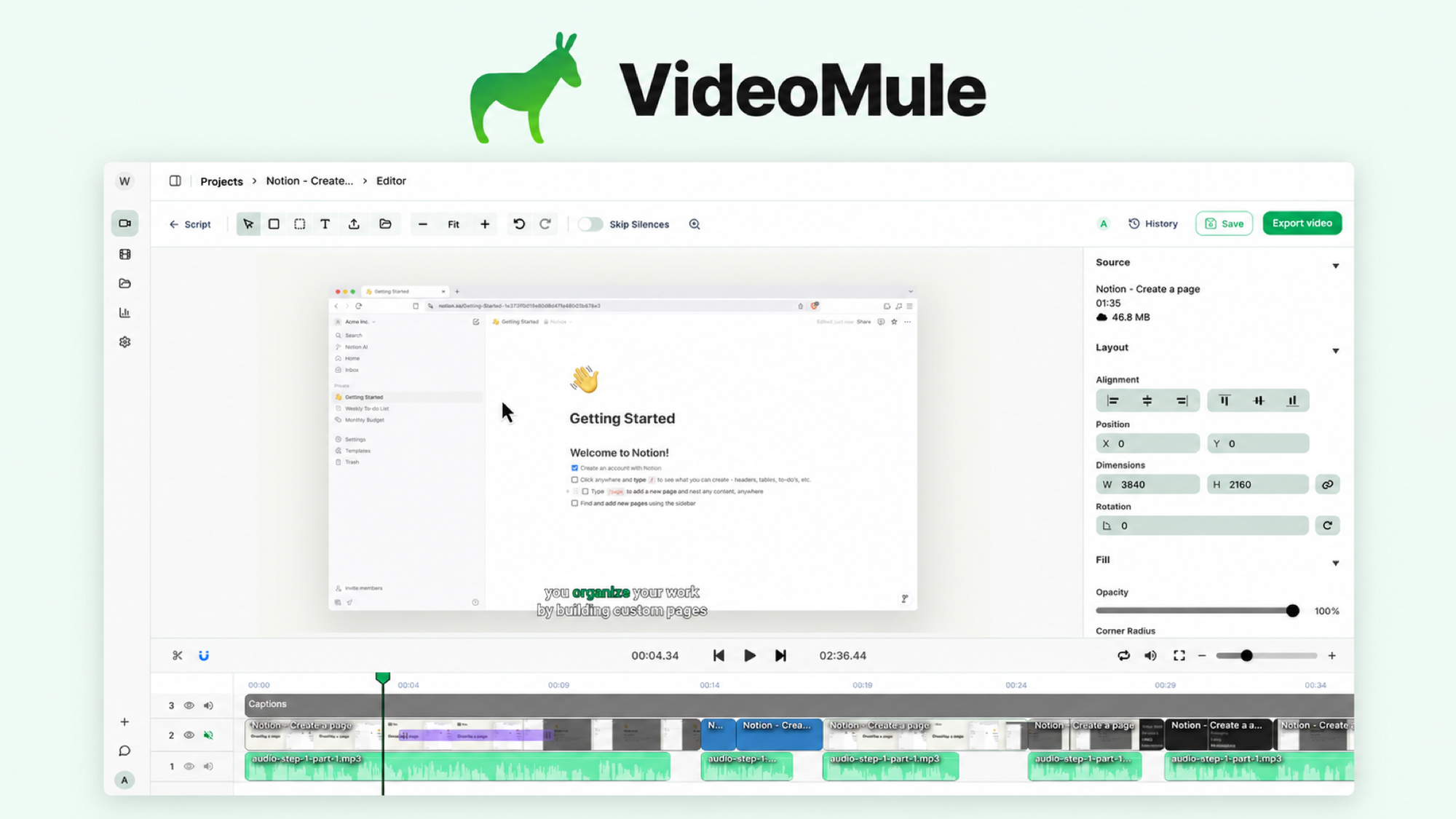Choose the dashed marquee selection tool

pyautogui.click(x=299, y=224)
